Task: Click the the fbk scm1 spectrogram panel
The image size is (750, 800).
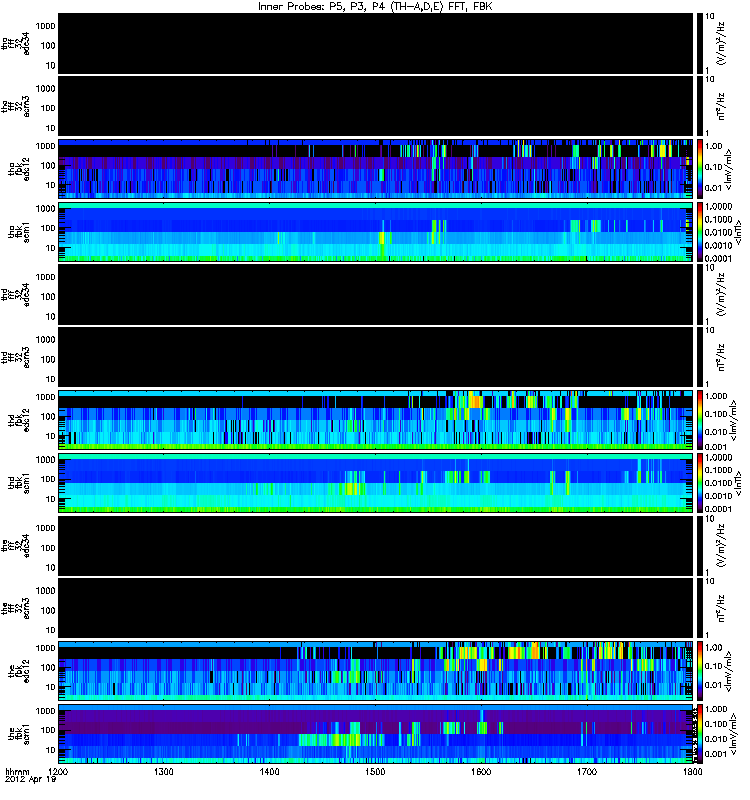Action: 376,734
